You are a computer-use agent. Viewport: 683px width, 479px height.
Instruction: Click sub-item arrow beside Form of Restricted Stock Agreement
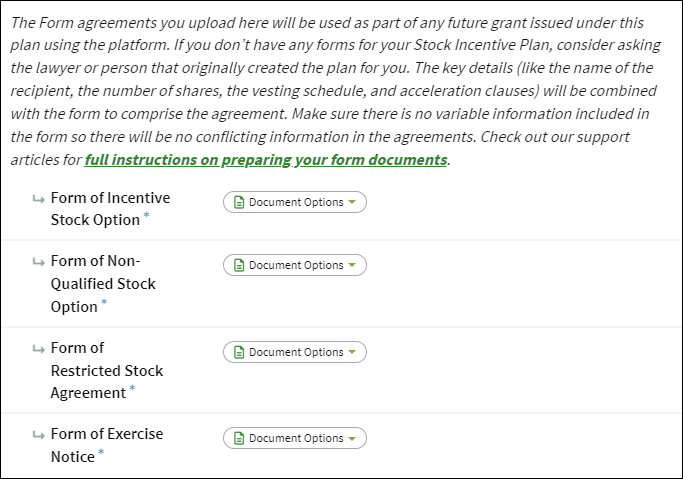(x=39, y=349)
